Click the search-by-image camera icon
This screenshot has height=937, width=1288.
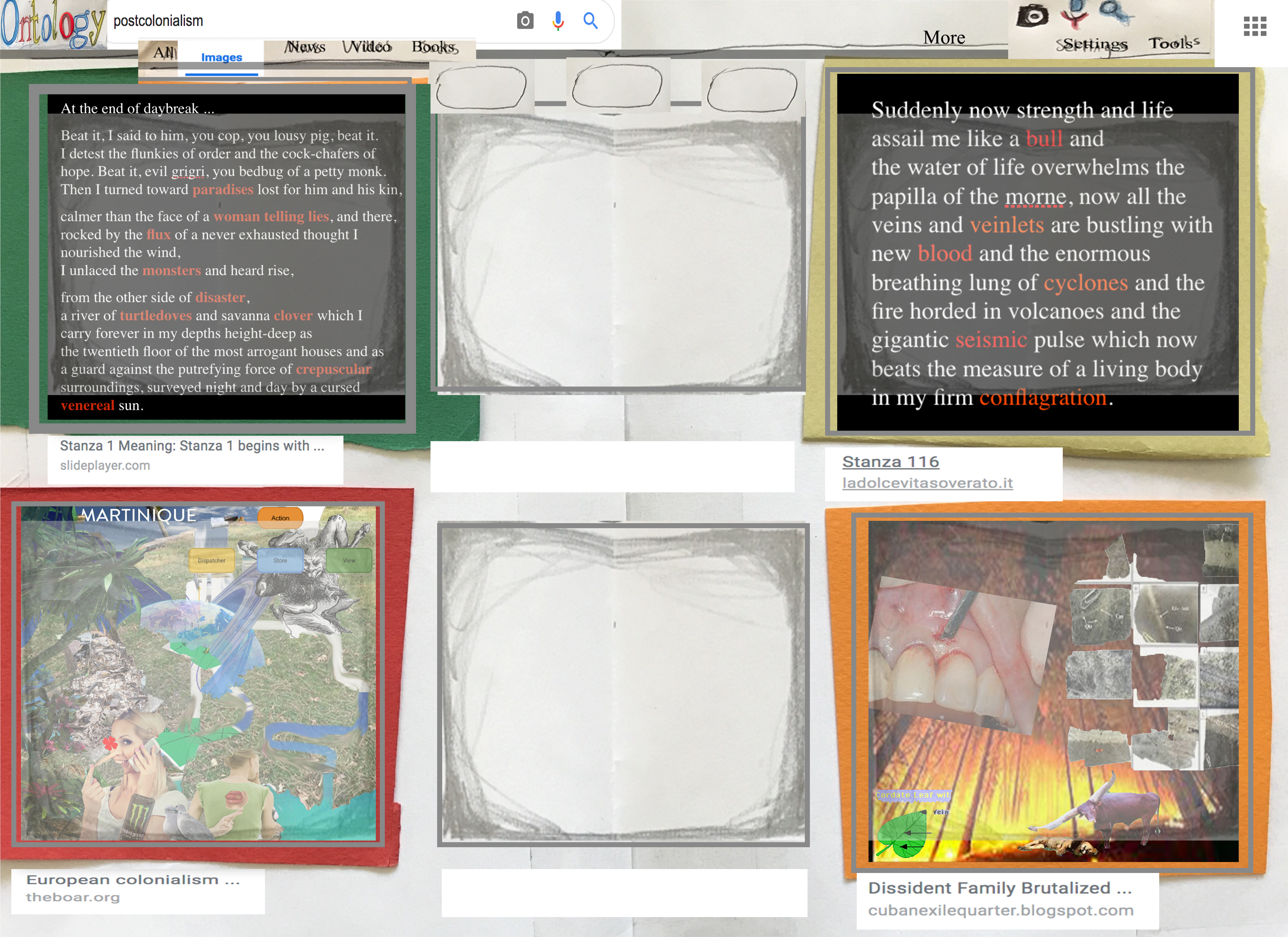[525, 21]
